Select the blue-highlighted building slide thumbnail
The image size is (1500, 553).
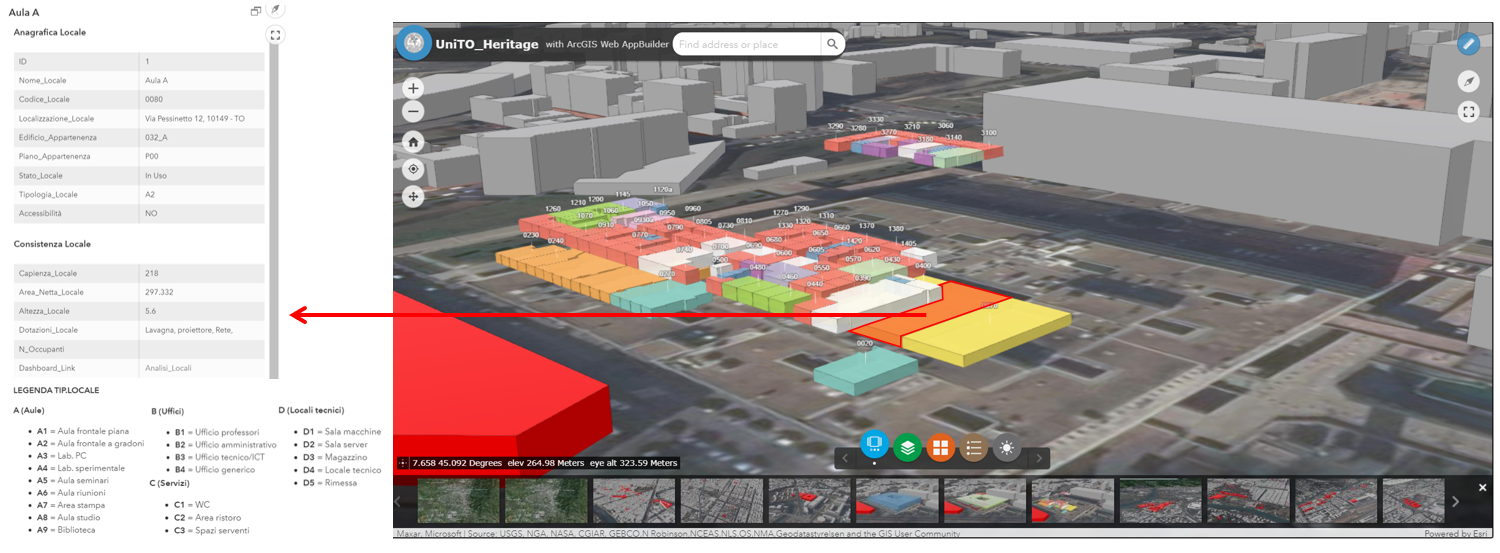895,500
